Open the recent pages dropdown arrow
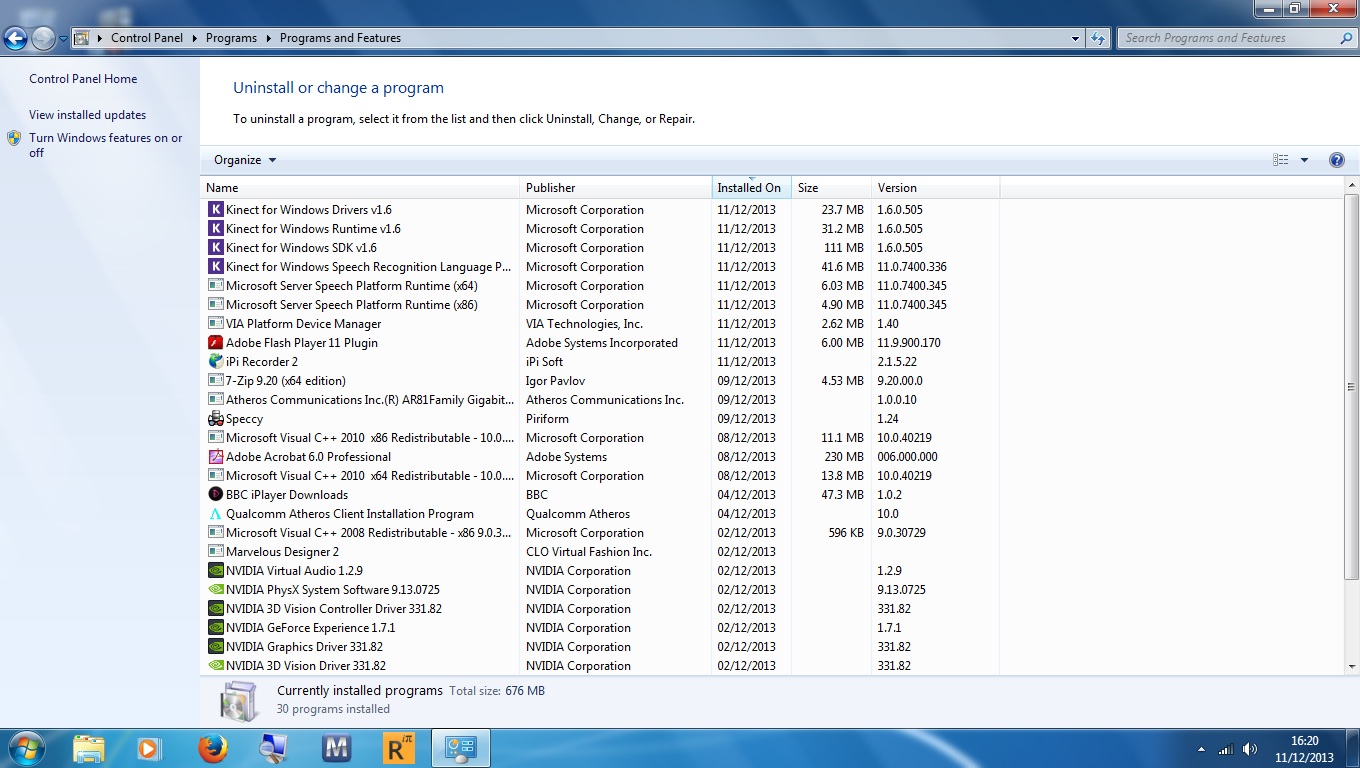 click(63, 39)
